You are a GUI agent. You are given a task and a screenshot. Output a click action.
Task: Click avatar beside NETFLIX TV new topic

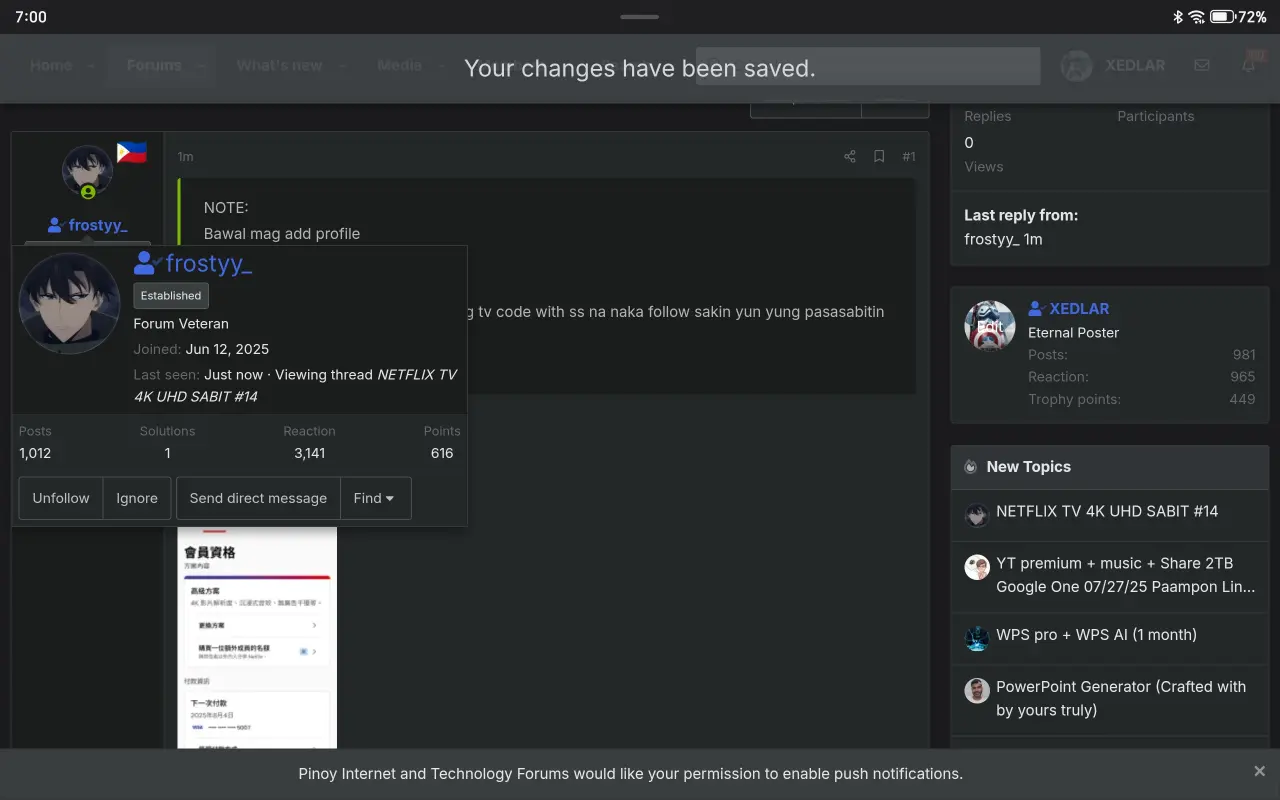pos(977,515)
